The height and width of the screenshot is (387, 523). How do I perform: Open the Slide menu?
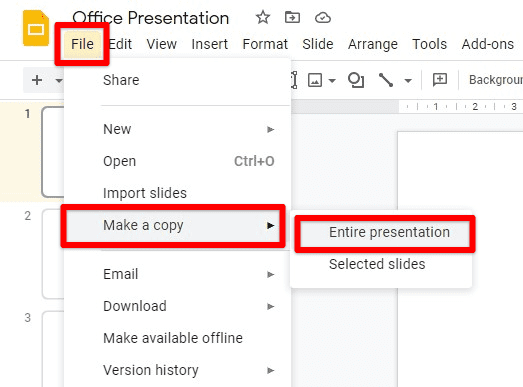tap(318, 44)
